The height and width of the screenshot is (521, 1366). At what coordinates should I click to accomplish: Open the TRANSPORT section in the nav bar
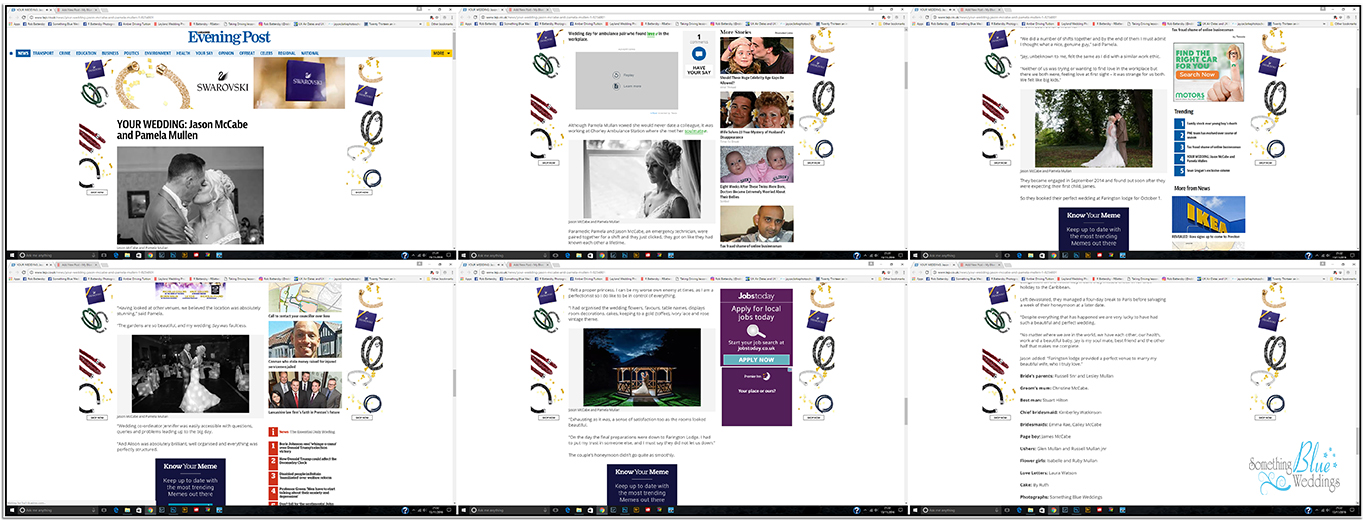click(43, 53)
